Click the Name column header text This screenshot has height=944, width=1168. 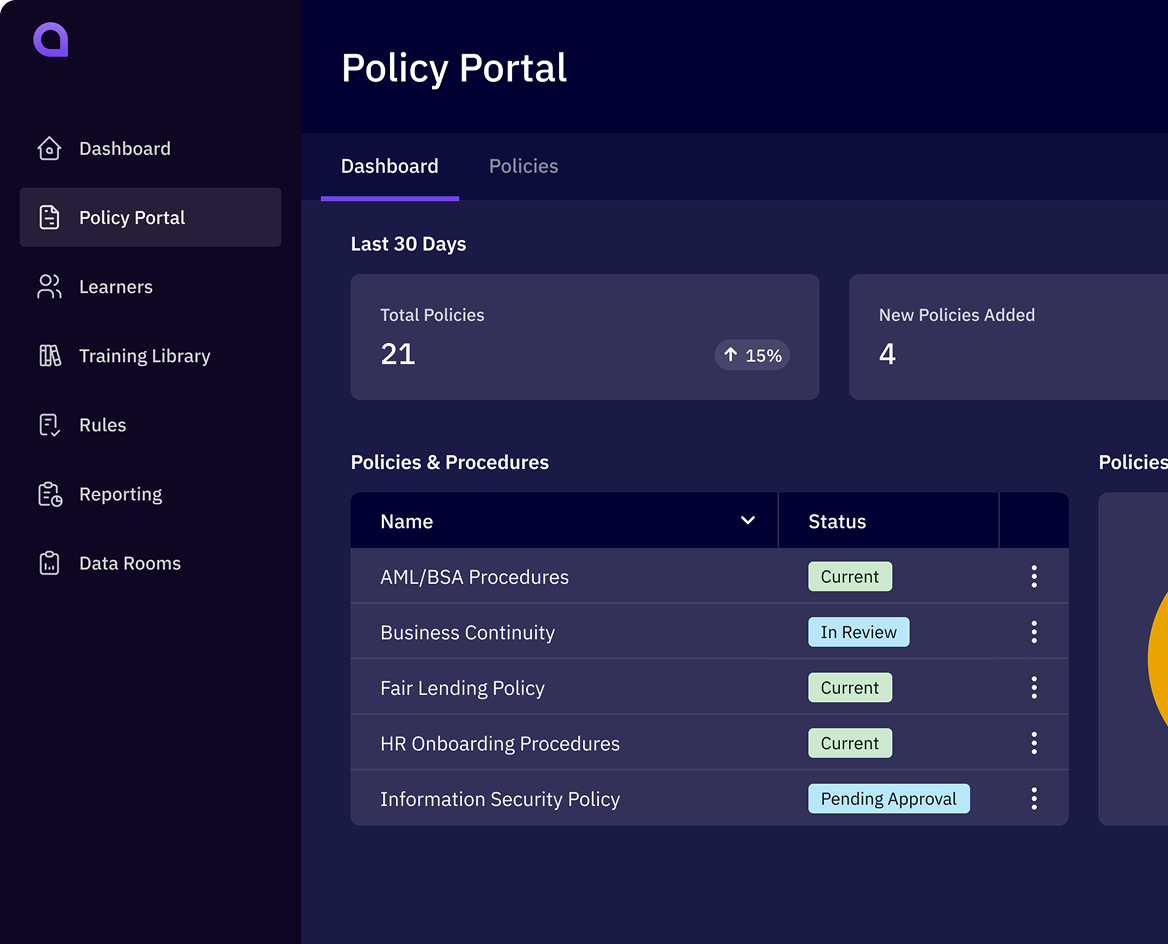407,521
